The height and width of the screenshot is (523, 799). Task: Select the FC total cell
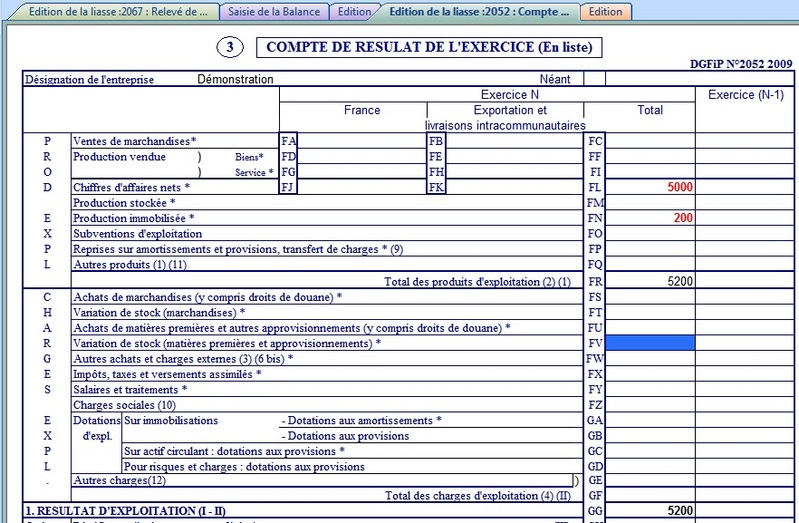[650, 141]
